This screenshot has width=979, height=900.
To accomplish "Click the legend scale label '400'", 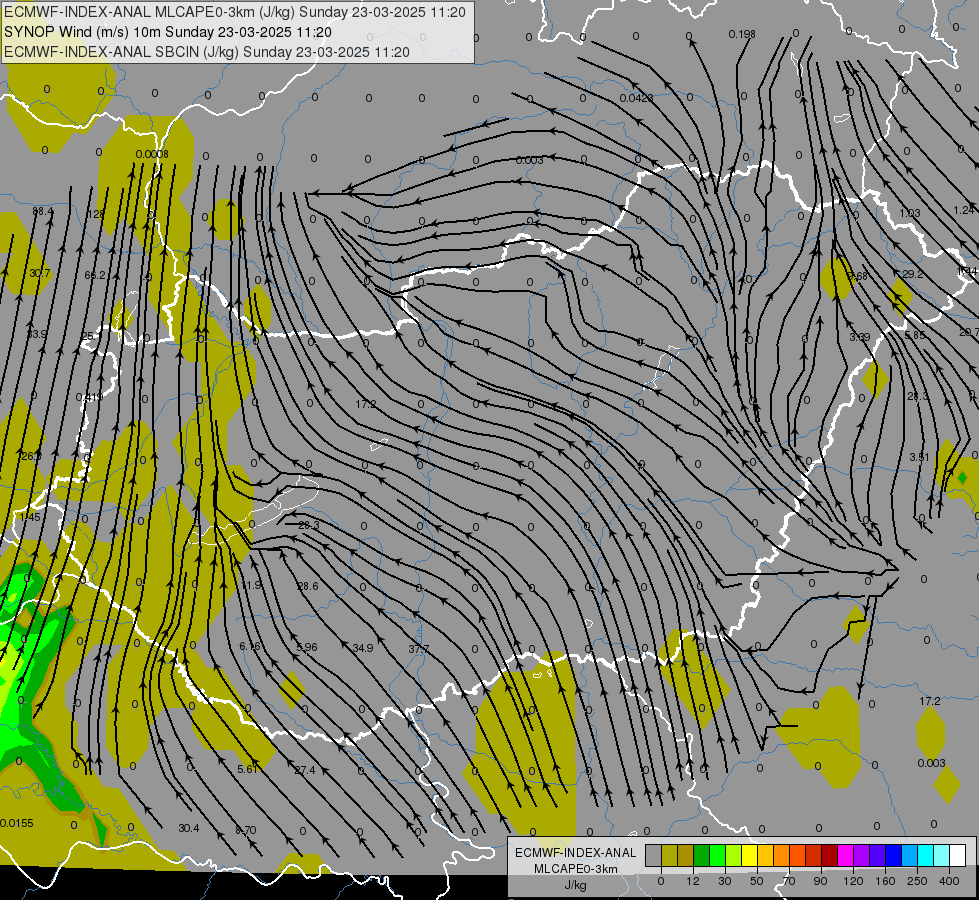I will [x=949, y=881].
